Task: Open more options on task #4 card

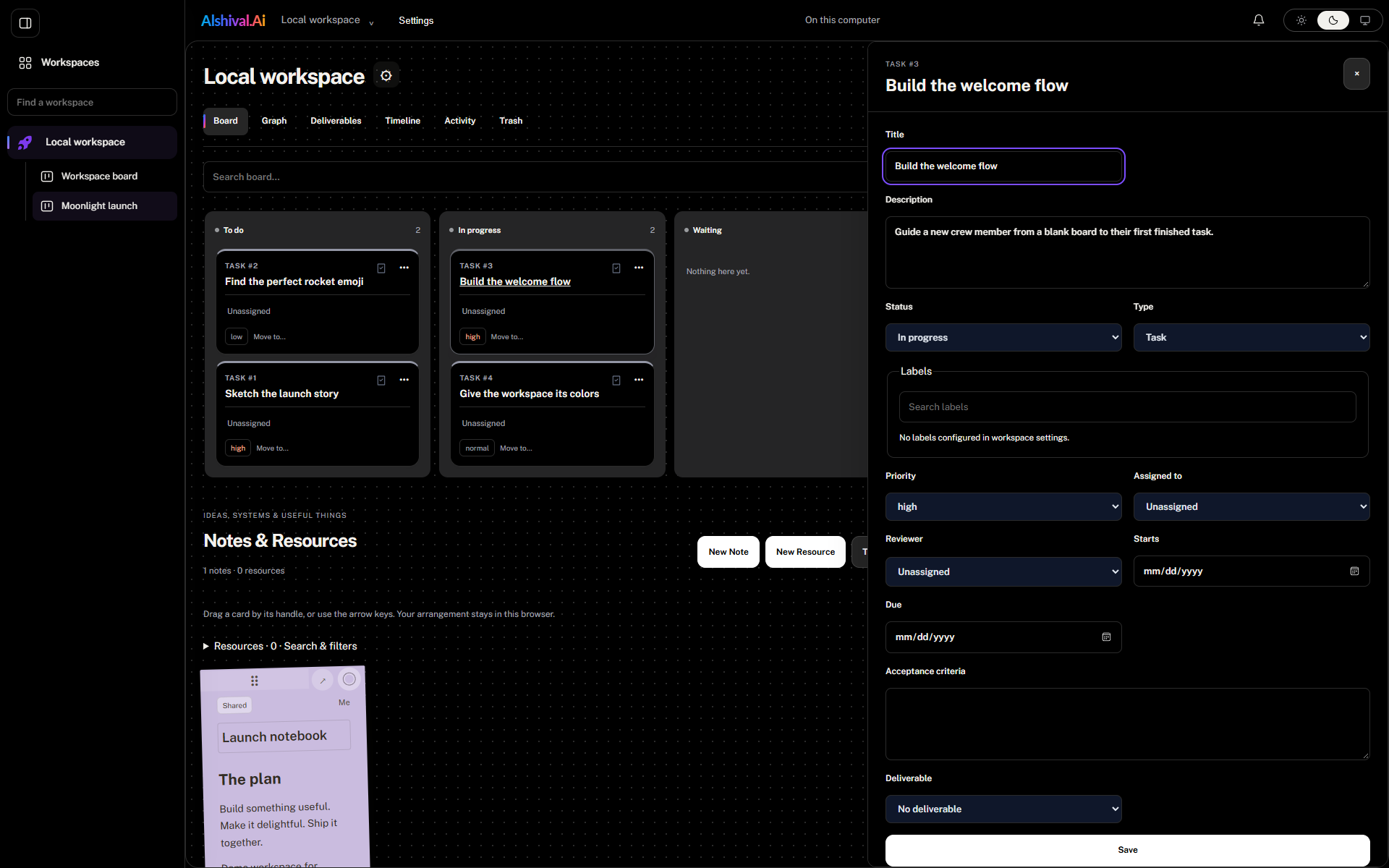Action: click(639, 380)
